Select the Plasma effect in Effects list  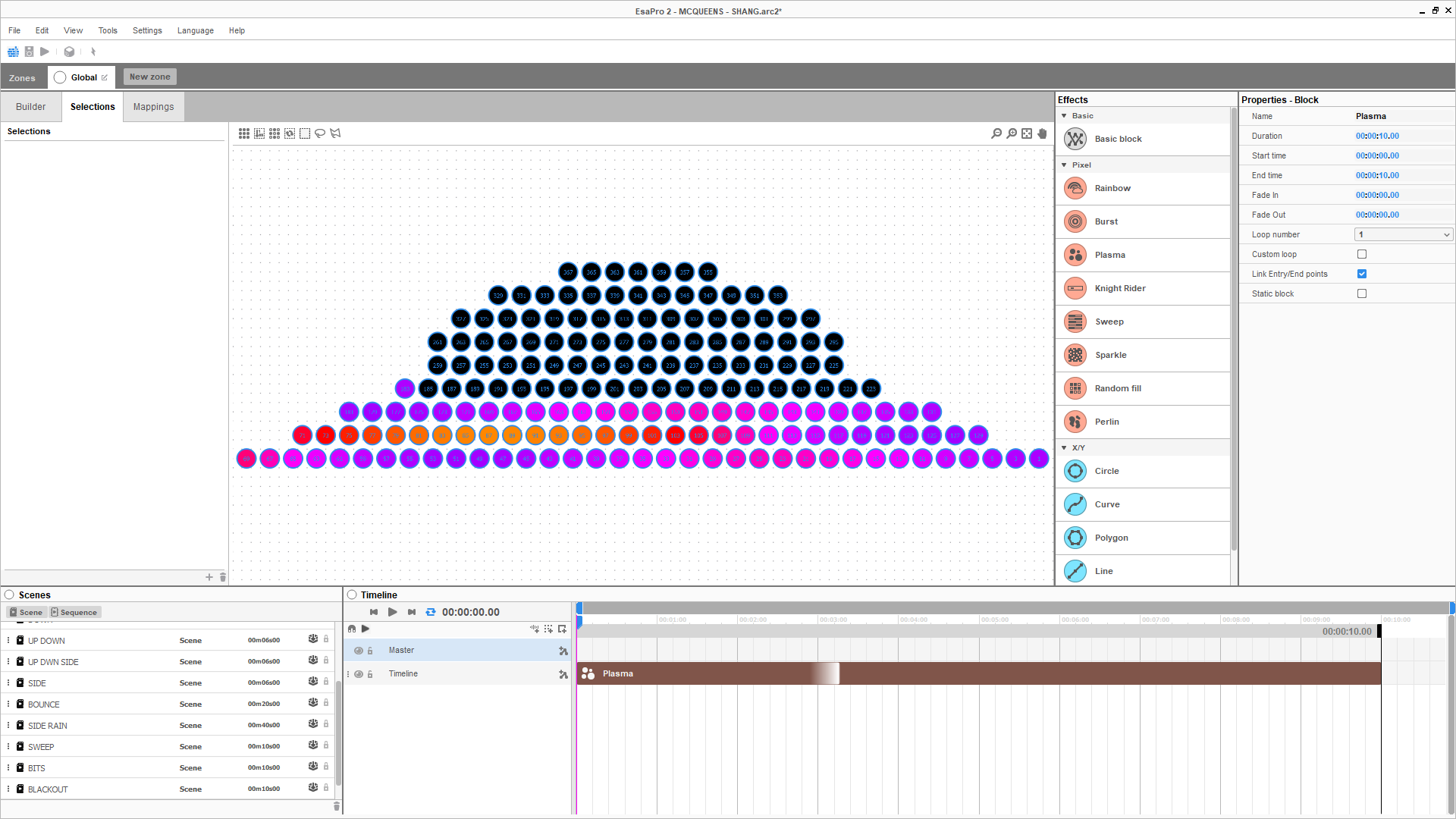point(1142,256)
